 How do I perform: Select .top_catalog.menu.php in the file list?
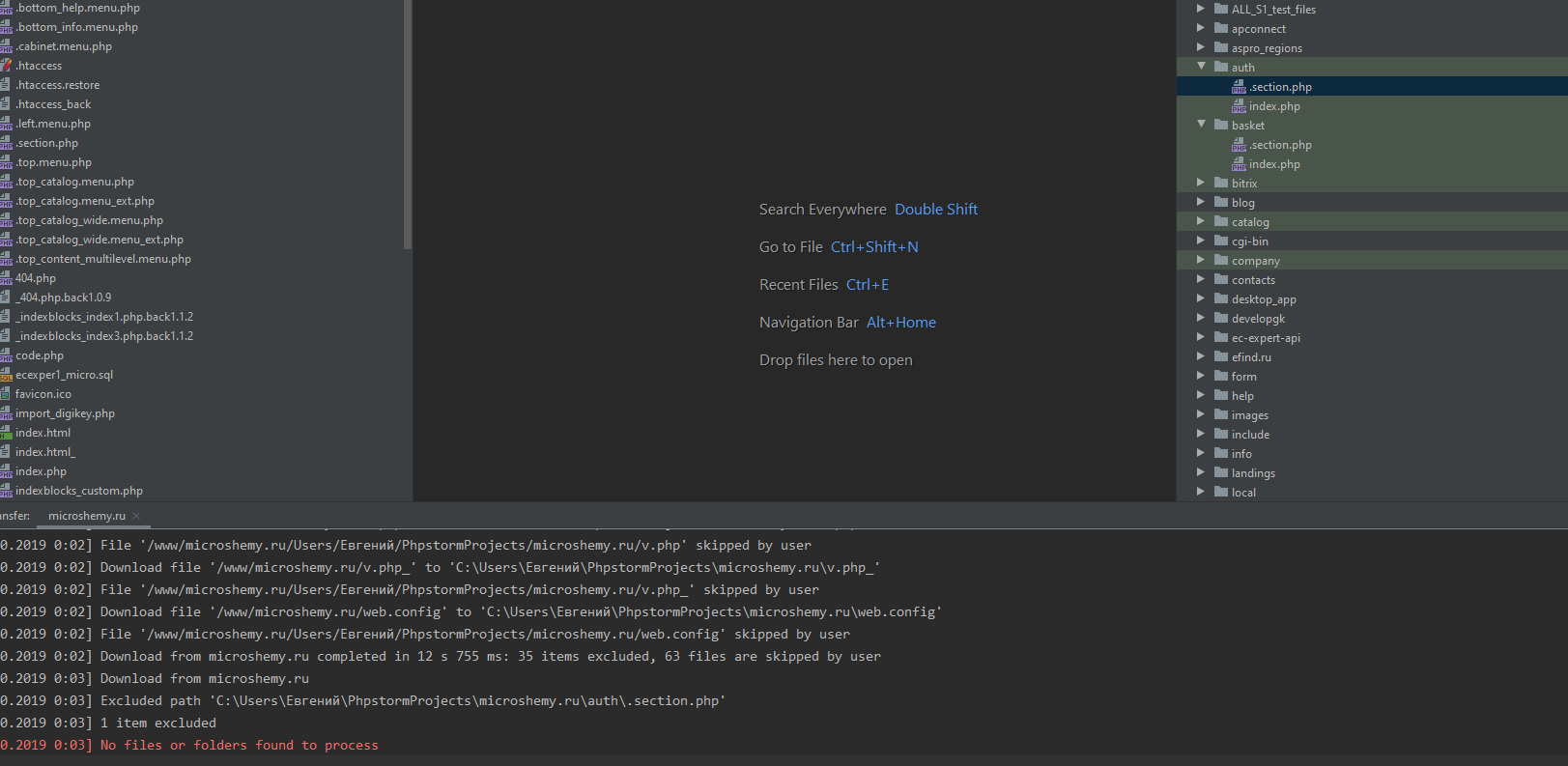pos(75,182)
